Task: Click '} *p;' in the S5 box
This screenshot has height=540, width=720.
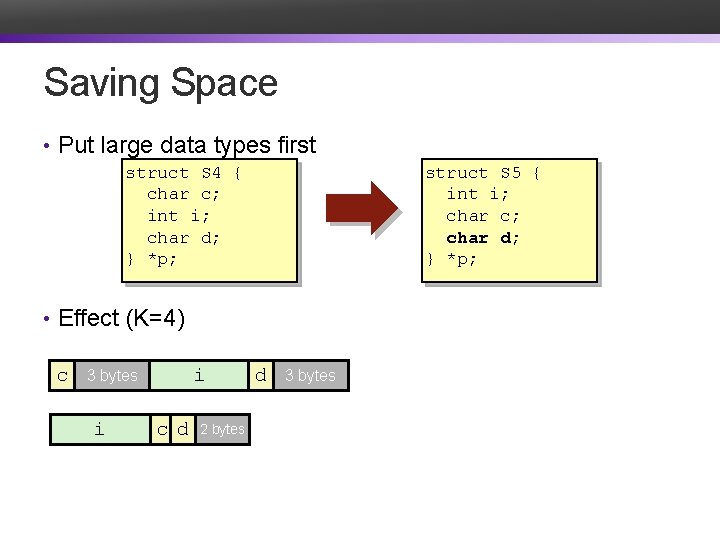Action: pyautogui.click(x=451, y=259)
